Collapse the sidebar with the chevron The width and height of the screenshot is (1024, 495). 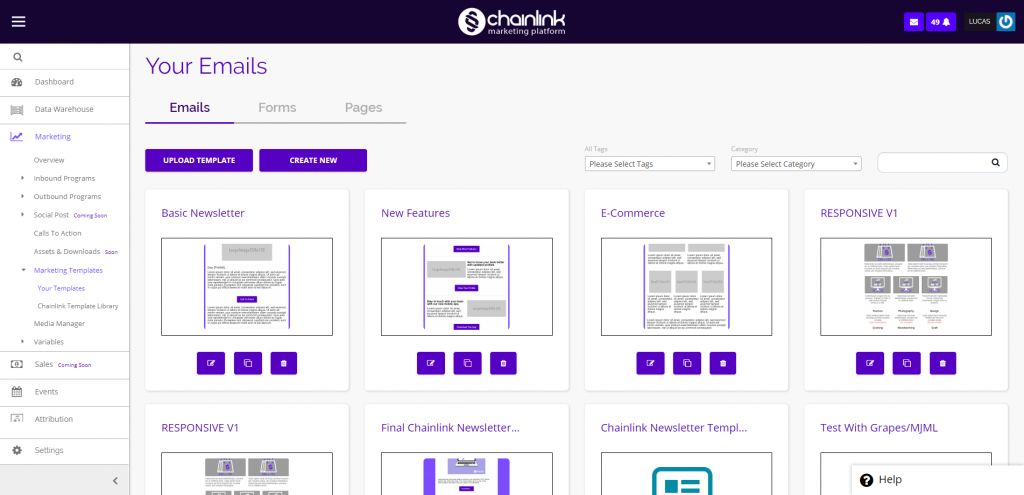tap(116, 481)
